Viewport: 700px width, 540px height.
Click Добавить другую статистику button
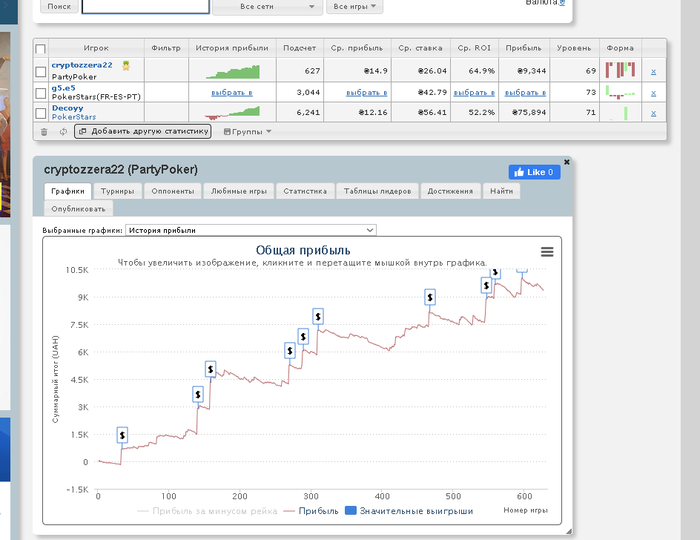[143, 131]
